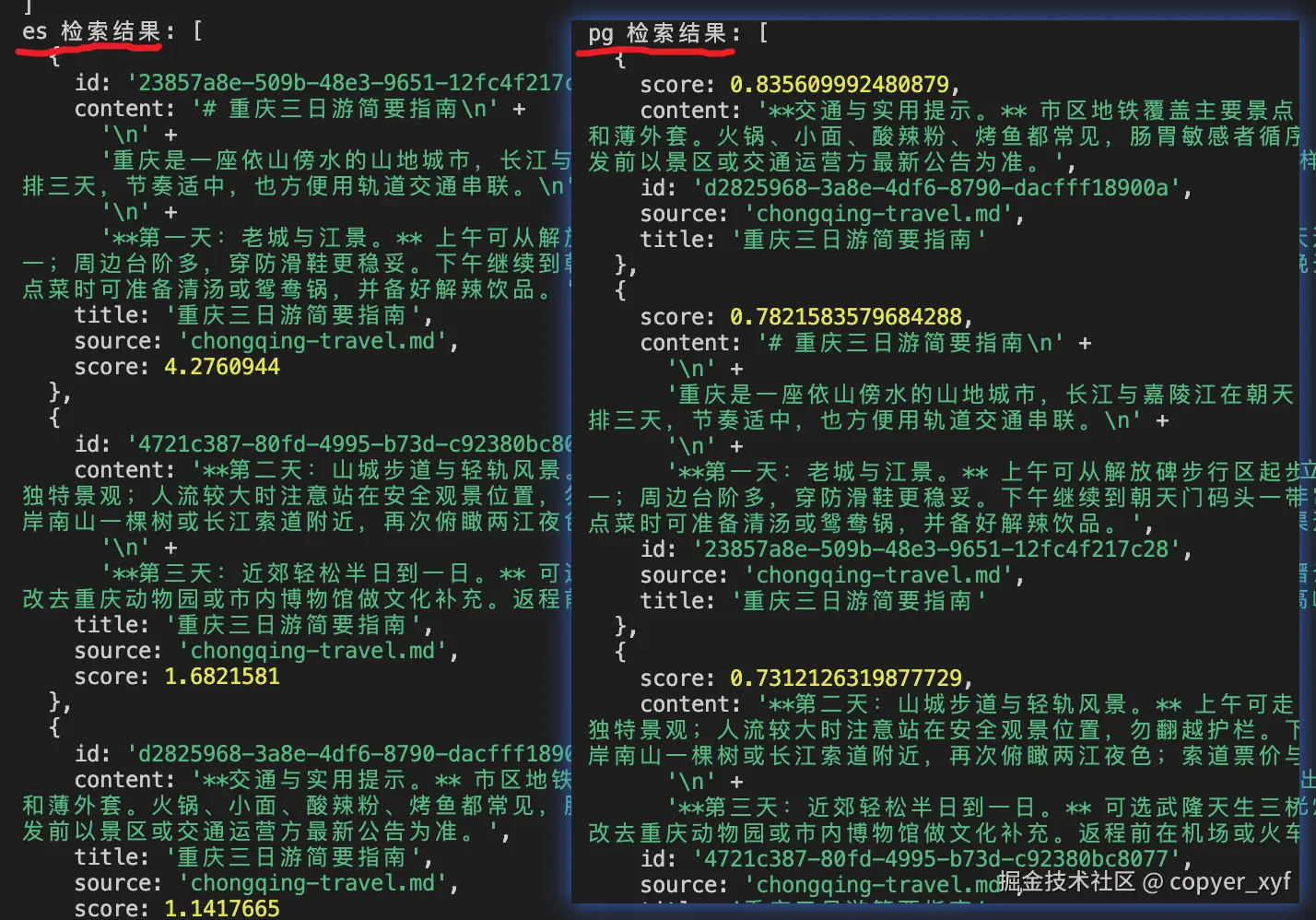Screen dimensions: 1316x920
Task: Select the pg score 0.7821583579684288
Action: tap(846, 317)
